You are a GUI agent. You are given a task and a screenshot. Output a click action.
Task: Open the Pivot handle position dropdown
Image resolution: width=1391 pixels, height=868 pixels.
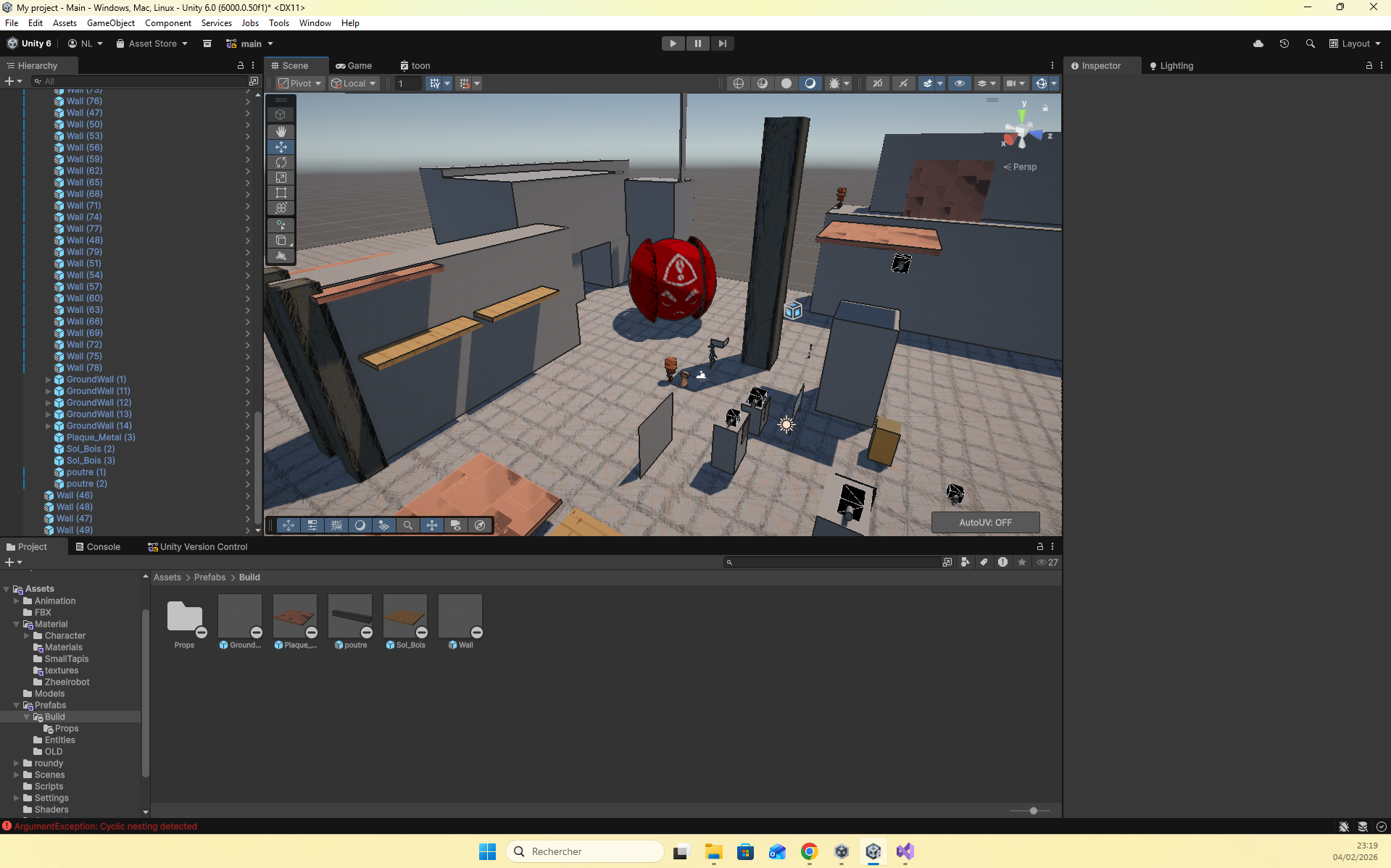click(299, 83)
